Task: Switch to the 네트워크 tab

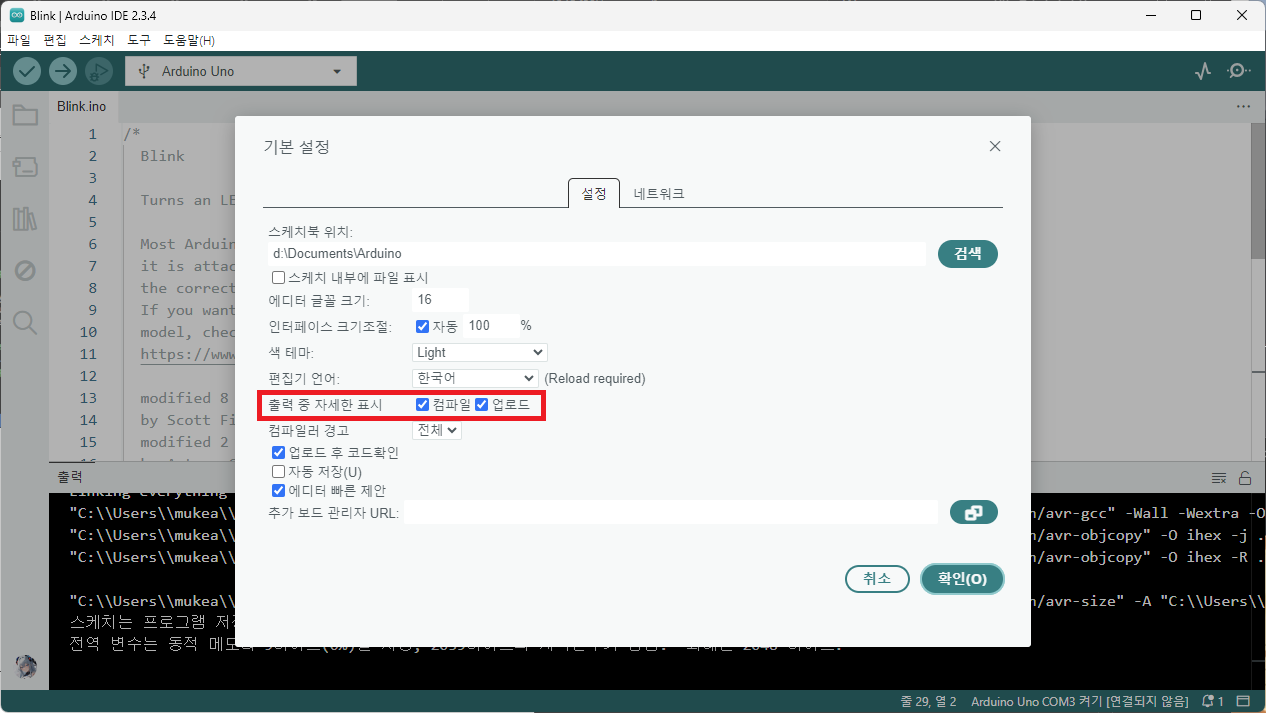Action: click(x=659, y=193)
